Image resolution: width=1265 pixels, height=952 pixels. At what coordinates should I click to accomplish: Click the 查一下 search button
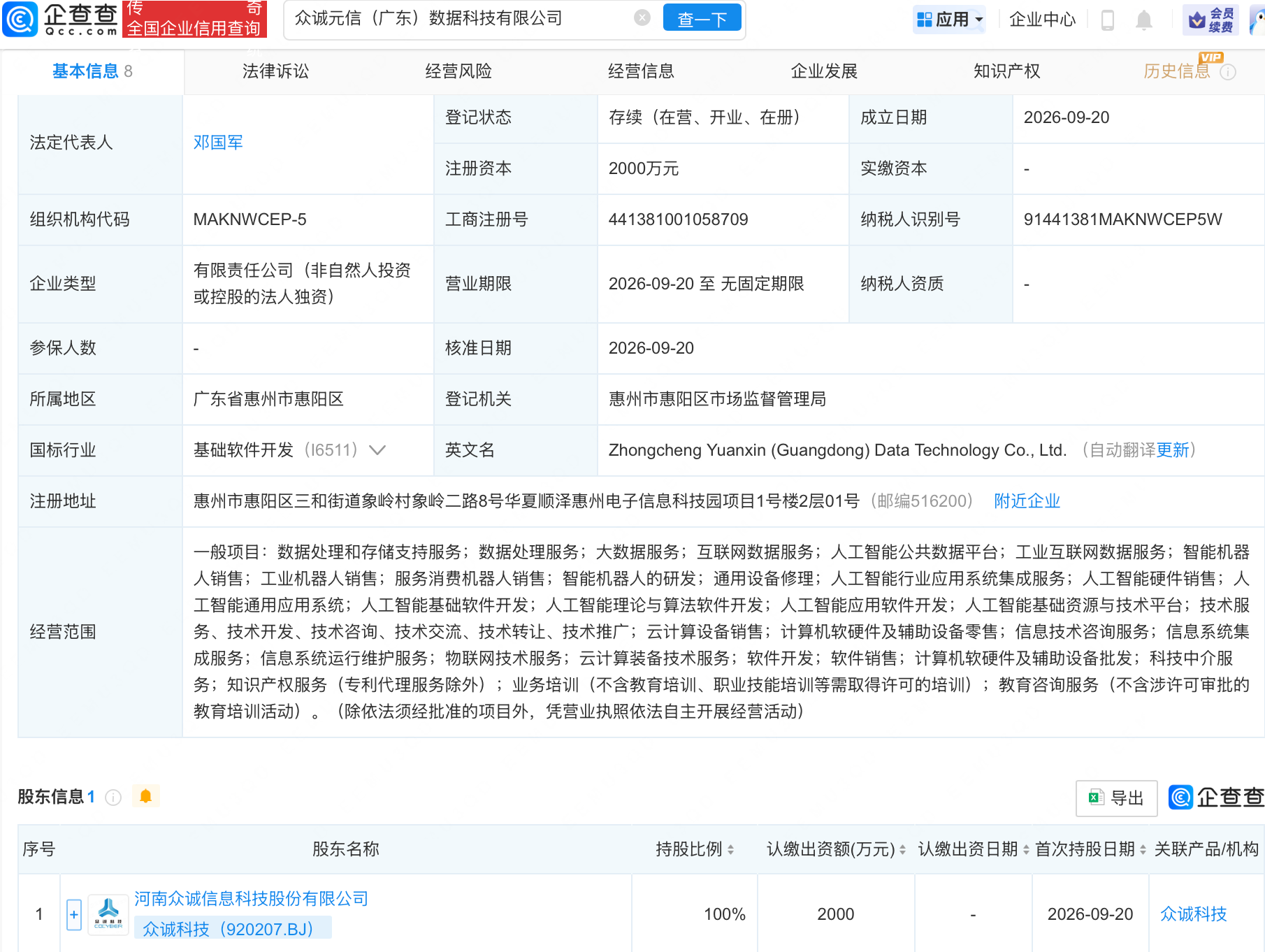pos(702,19)
